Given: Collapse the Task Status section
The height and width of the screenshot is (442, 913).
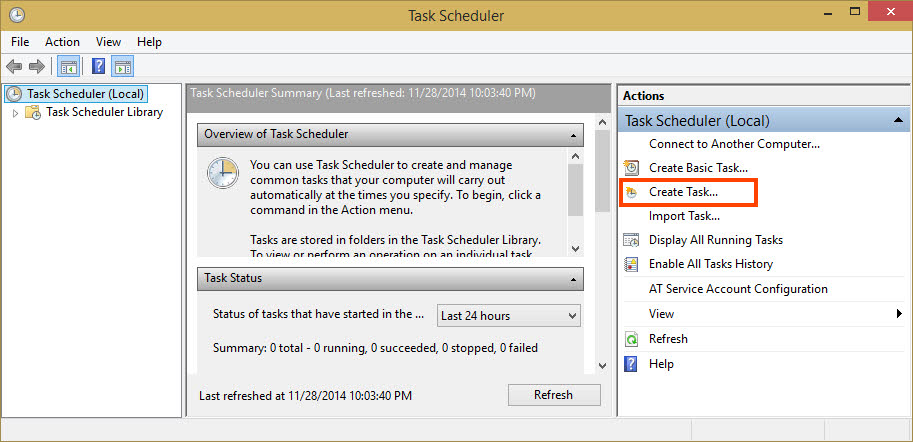Looking at the screenshot, I should (x=574, y=280).
